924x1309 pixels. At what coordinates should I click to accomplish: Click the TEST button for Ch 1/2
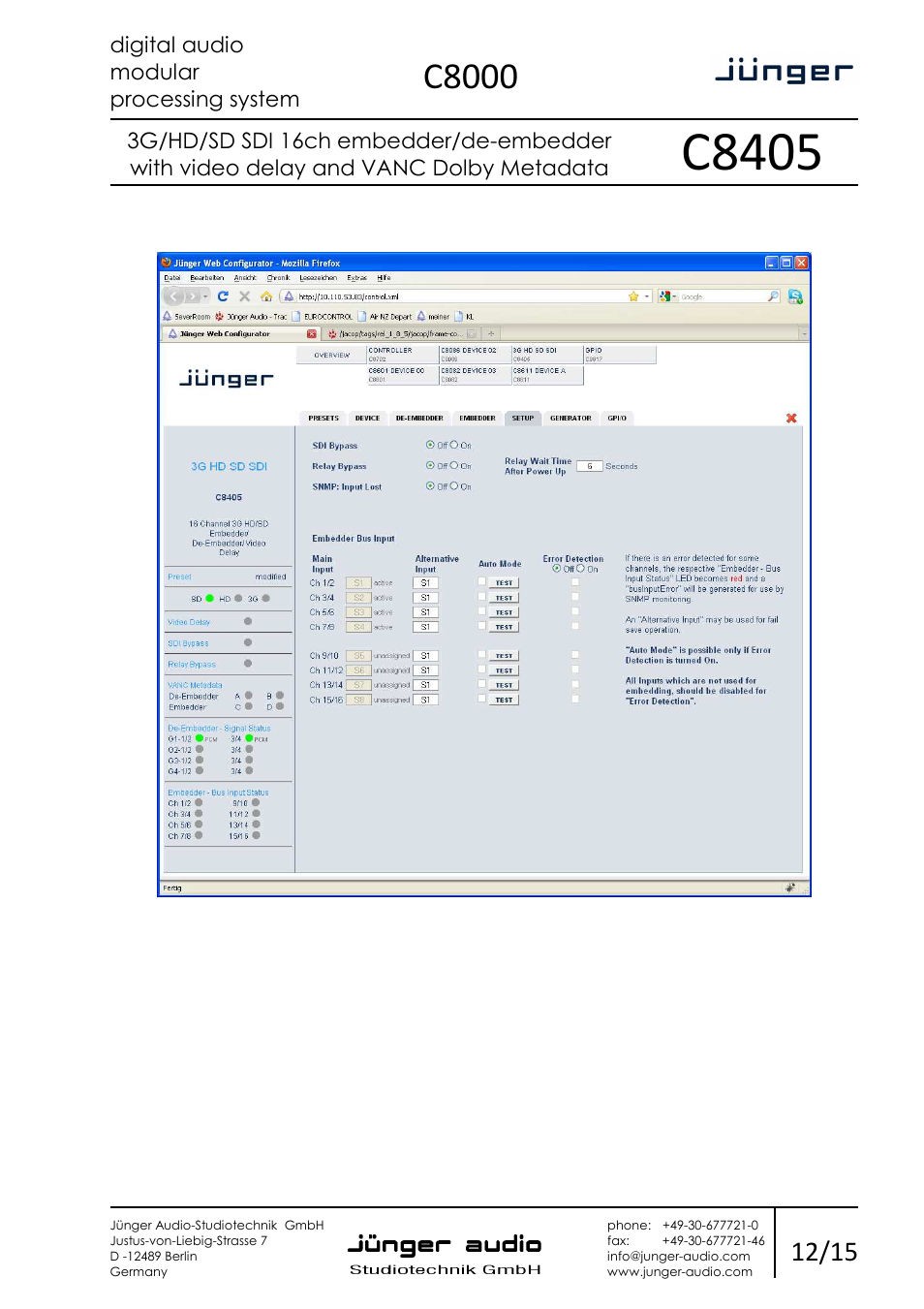pos(505,583)
